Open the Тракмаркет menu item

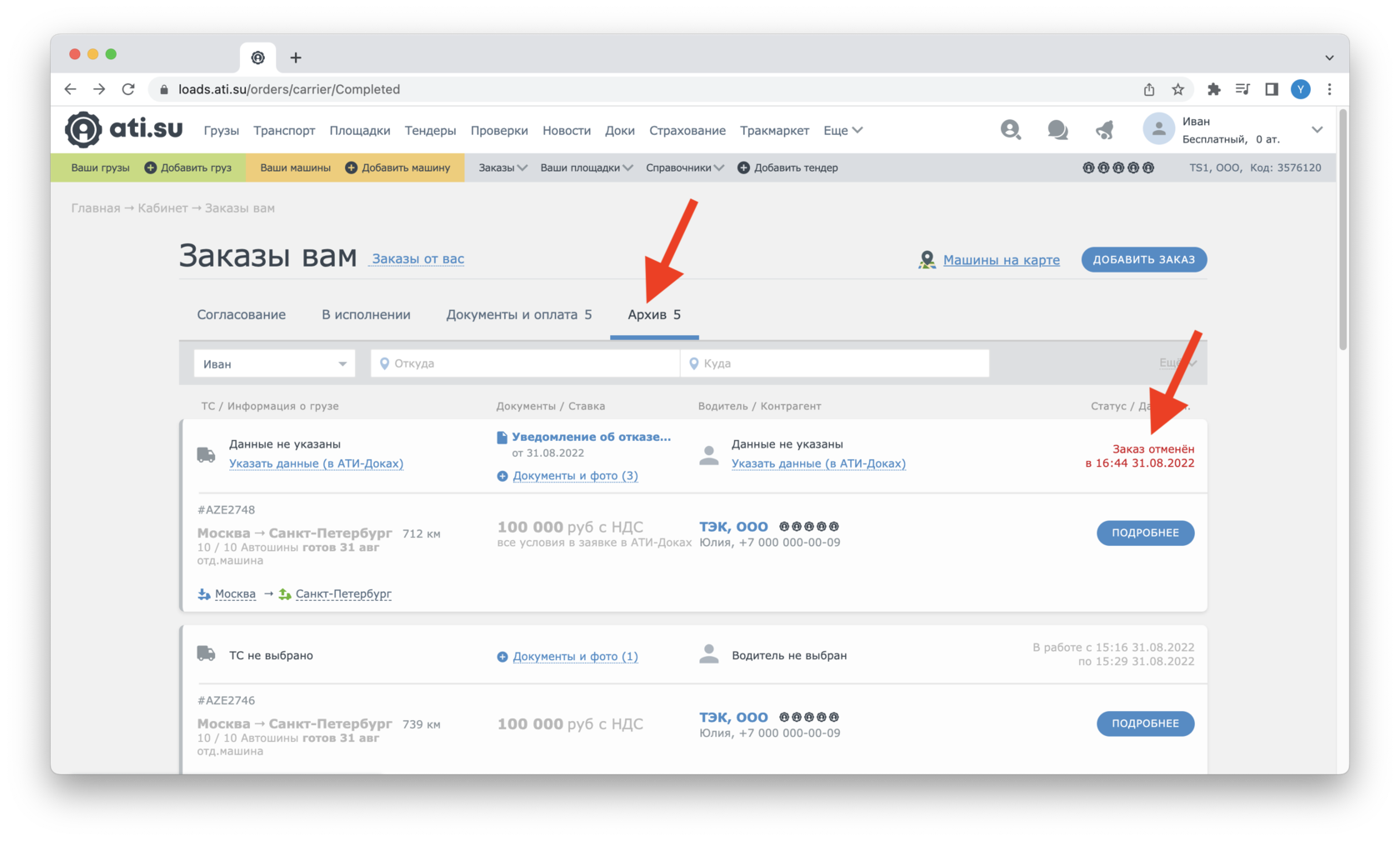774,131
